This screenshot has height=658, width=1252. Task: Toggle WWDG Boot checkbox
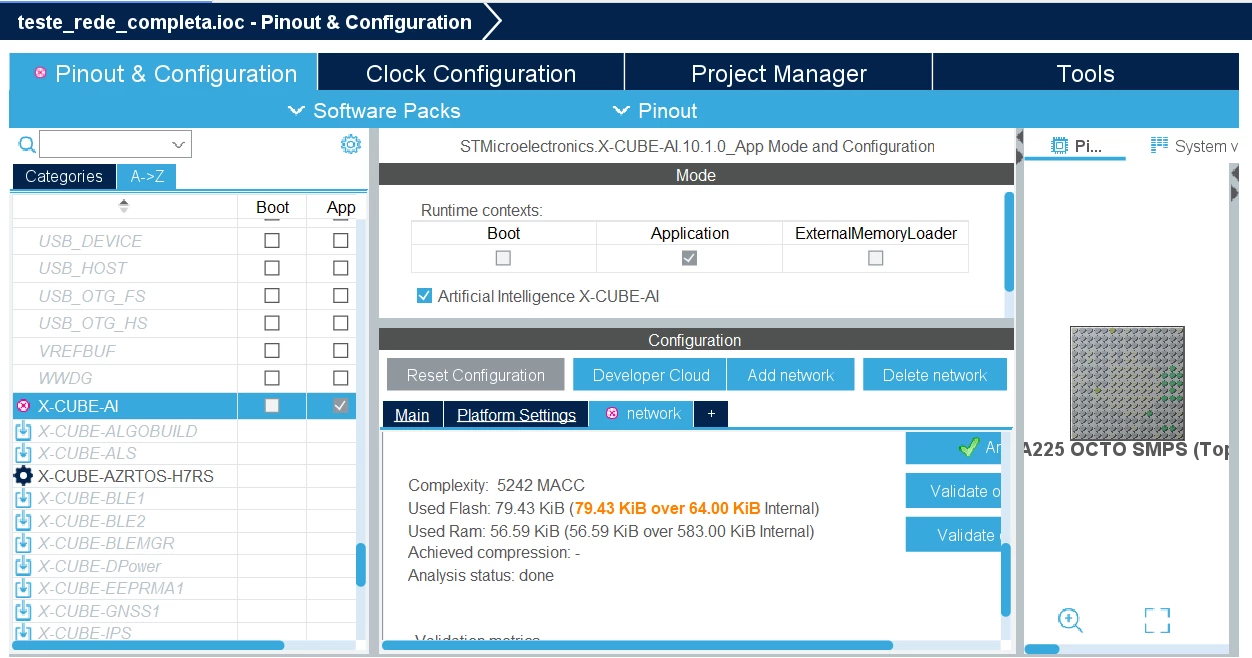[272, 378]
